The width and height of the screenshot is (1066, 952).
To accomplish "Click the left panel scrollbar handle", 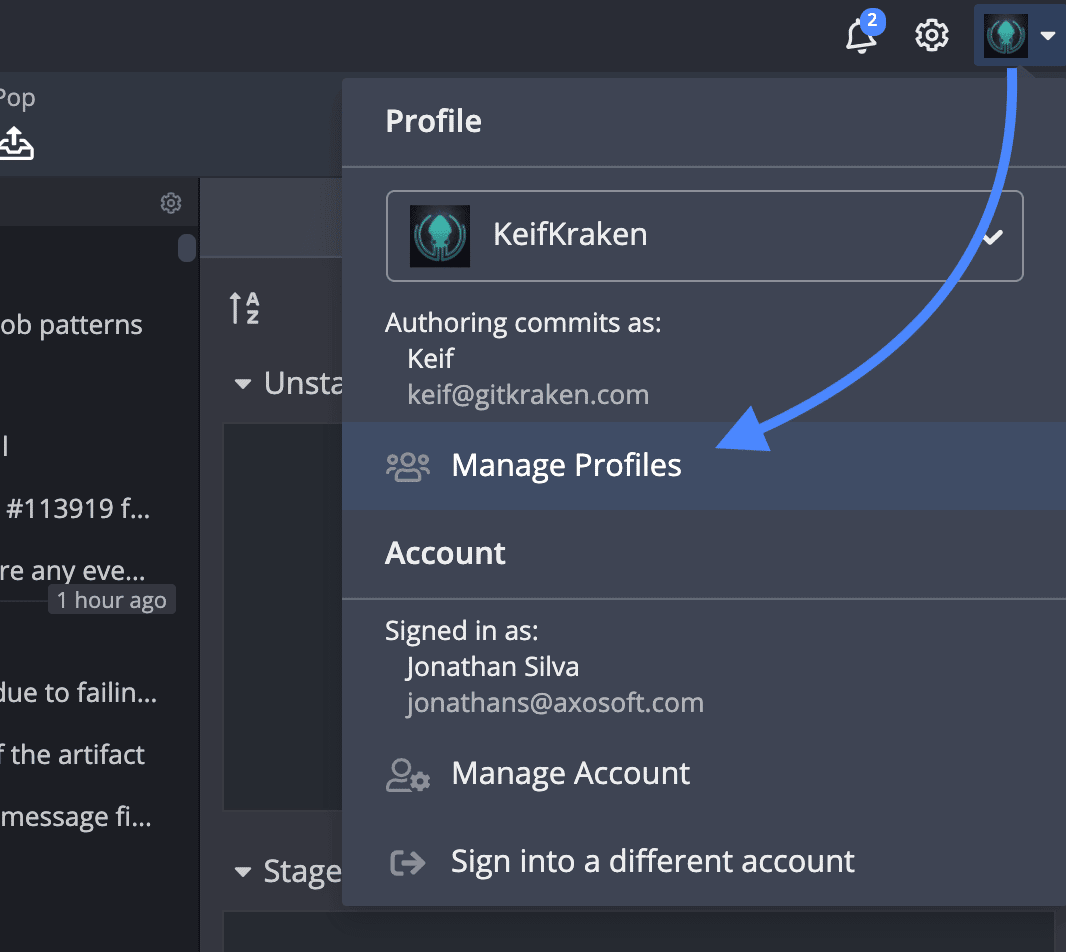I will (x=187, y=247).
